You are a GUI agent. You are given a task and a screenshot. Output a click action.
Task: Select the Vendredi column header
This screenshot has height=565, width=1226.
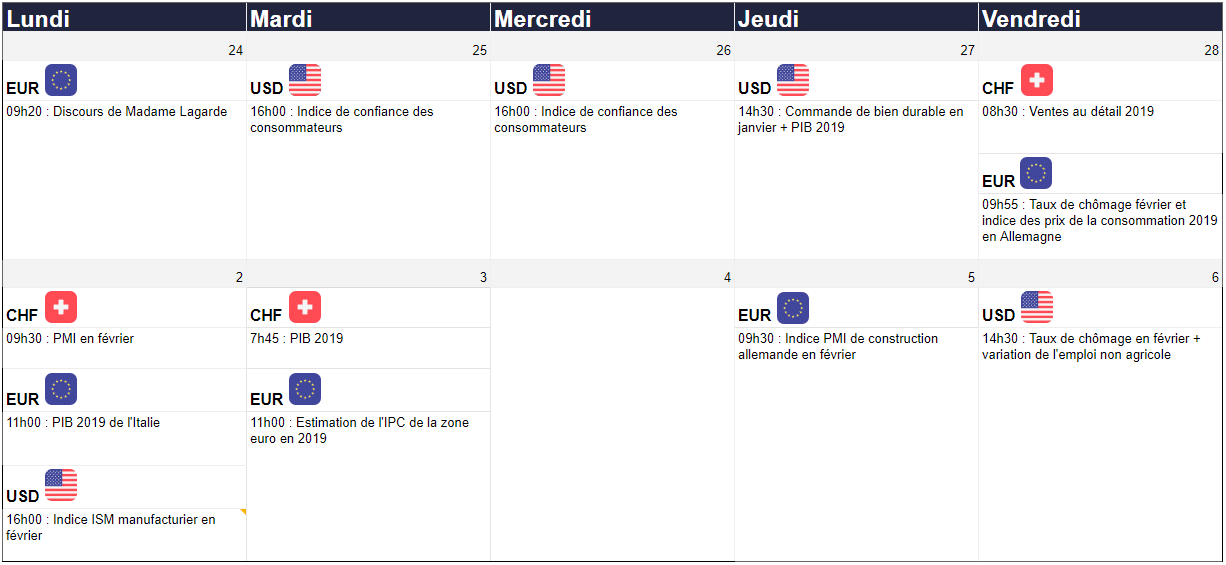coord(1100,18)
